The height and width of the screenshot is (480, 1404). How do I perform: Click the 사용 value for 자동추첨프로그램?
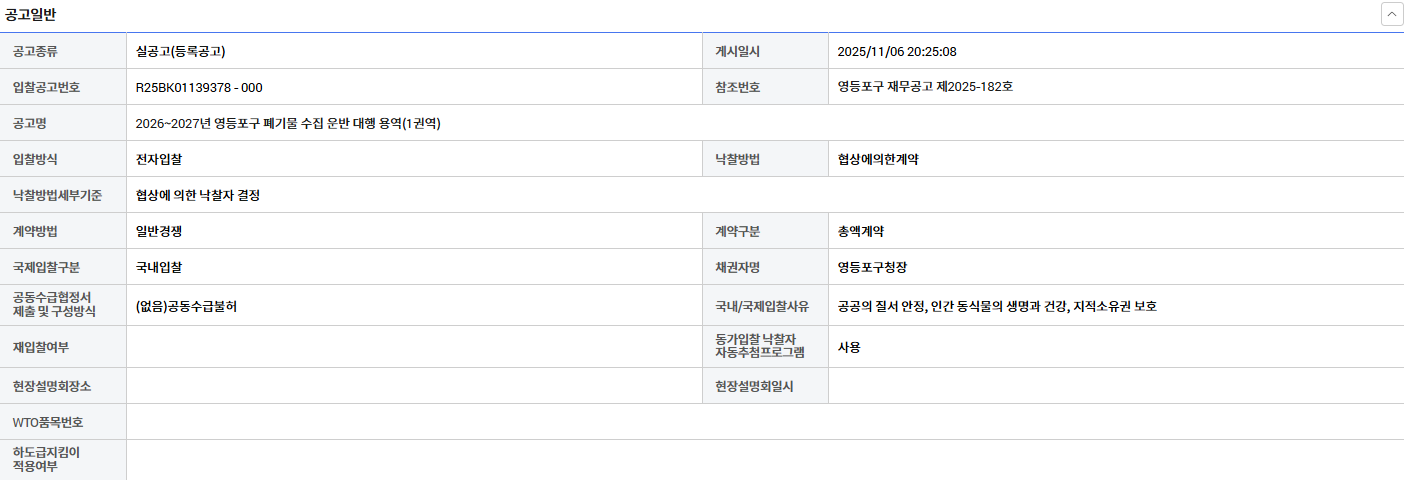point(849,347)
